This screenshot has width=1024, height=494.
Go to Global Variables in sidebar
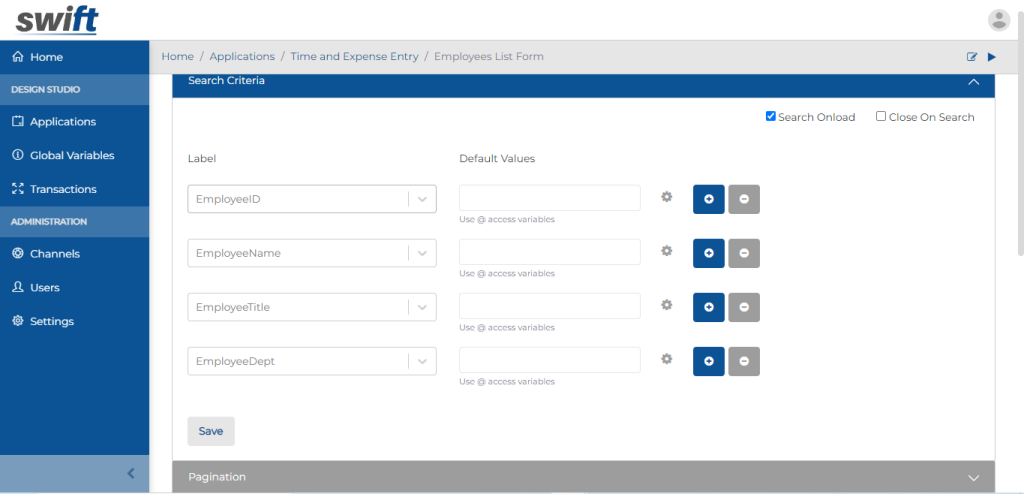pos(72,156)
